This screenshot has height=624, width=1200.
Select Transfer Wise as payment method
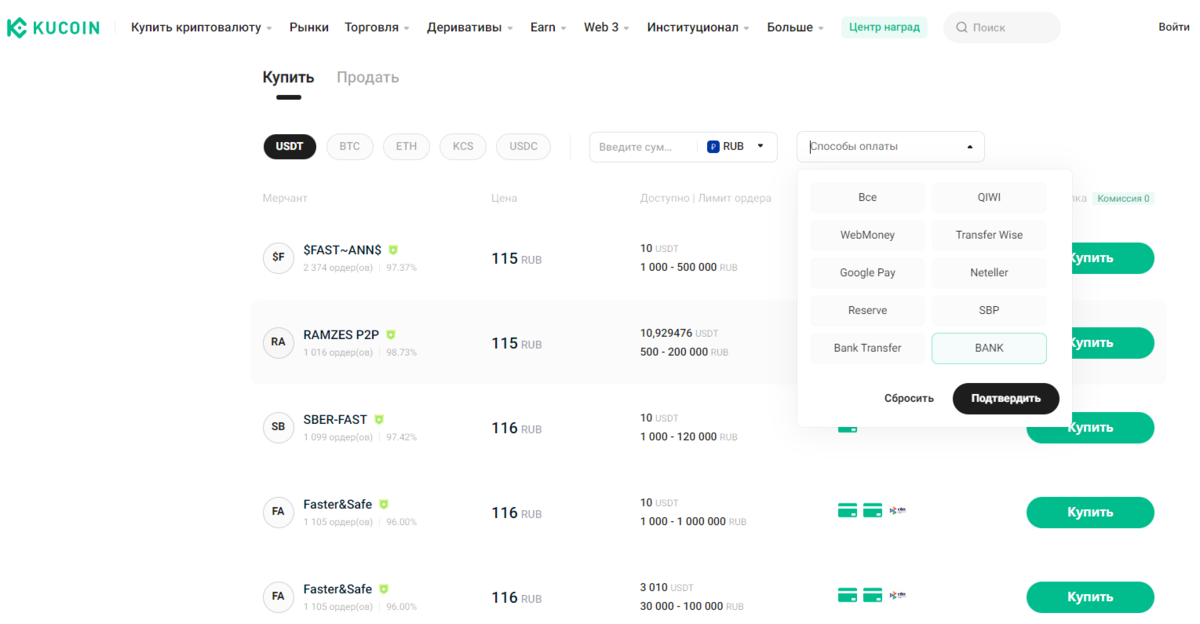[x=989, y=235]
